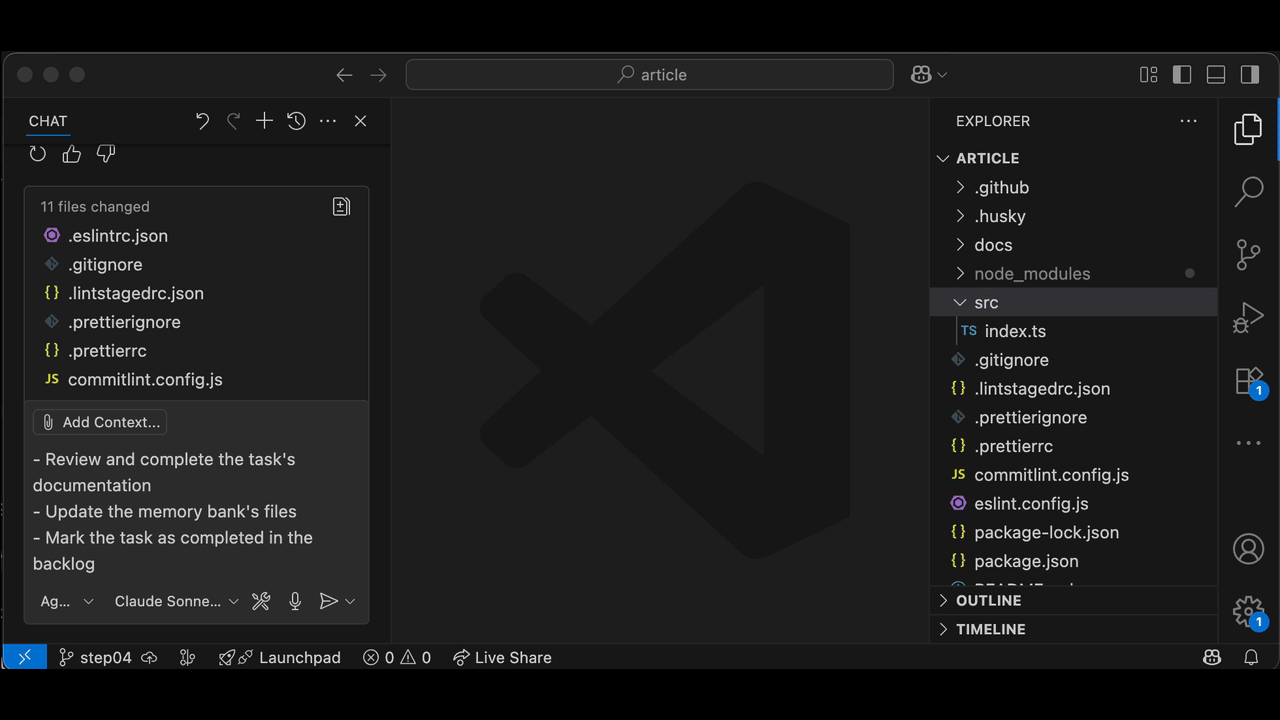
Task: Open the Claude Sonnet model picker dropdown
Action: 176,601
